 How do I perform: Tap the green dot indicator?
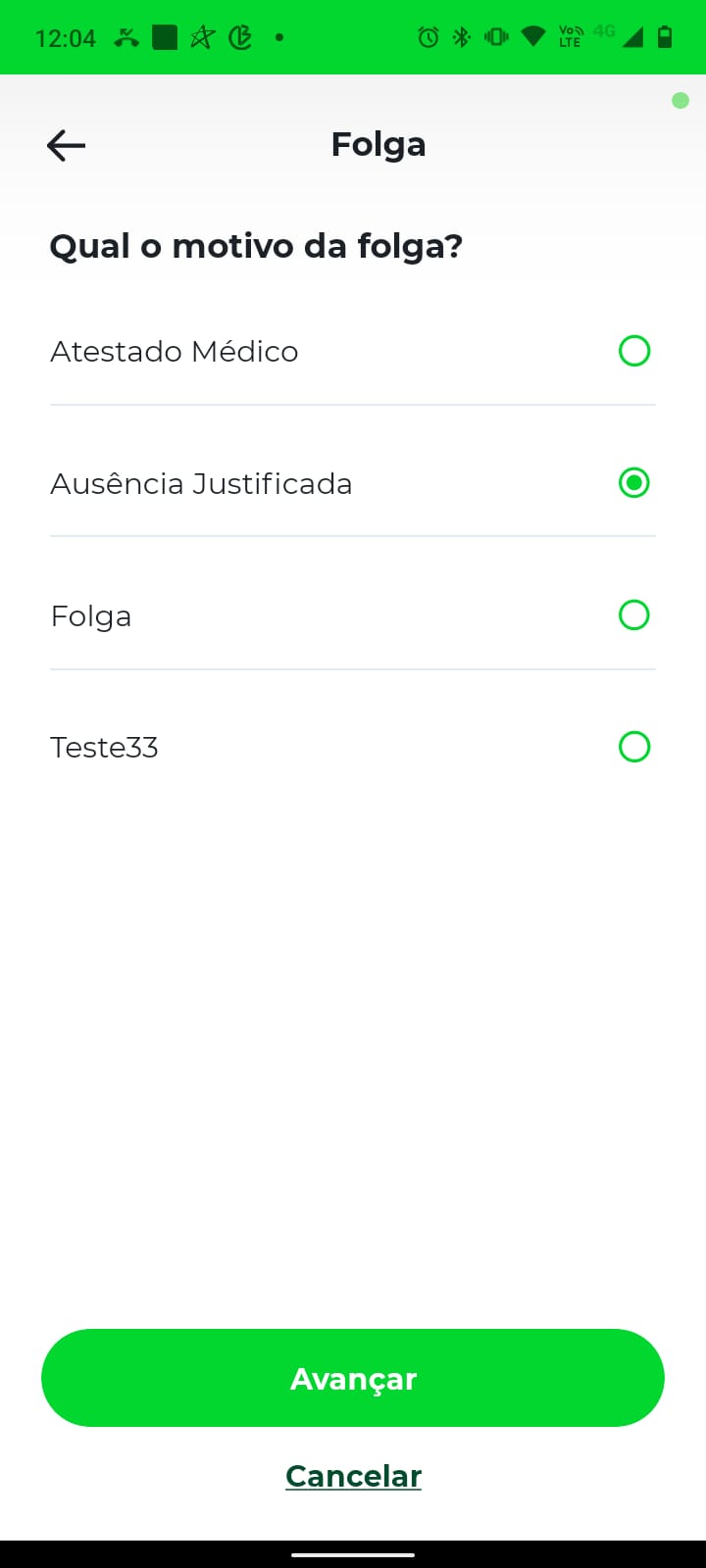(x=681, y=100)
